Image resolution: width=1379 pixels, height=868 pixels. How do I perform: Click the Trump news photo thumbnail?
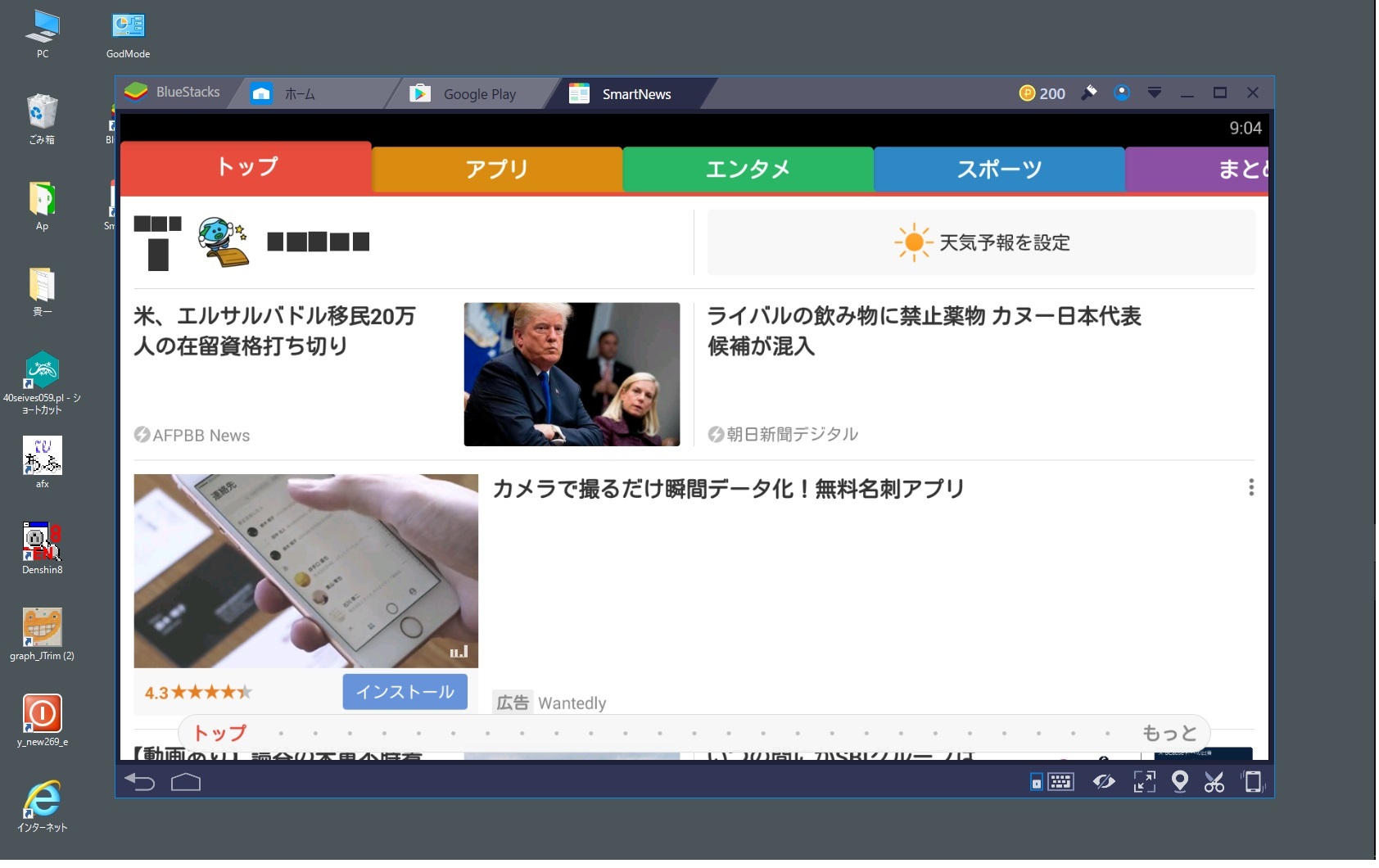coord(572,374)
